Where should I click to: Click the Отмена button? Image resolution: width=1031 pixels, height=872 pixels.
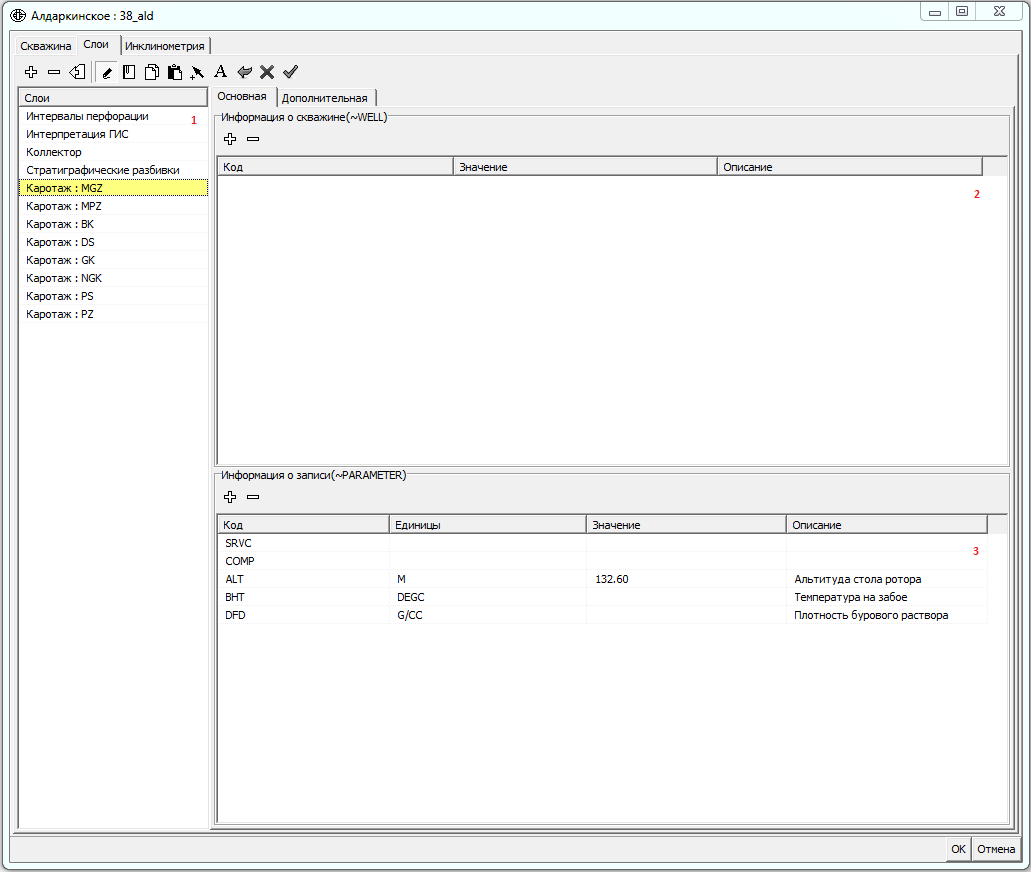[995, 849]
